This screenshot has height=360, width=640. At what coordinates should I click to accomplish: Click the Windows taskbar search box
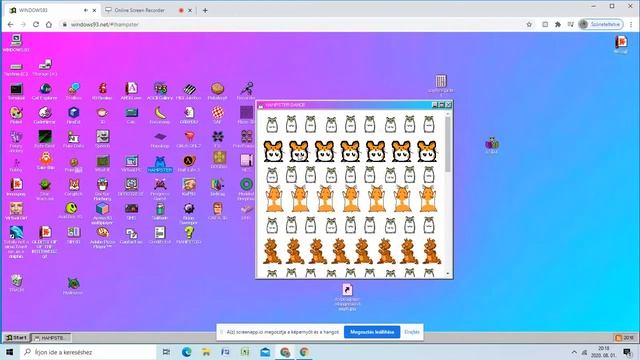88,352
